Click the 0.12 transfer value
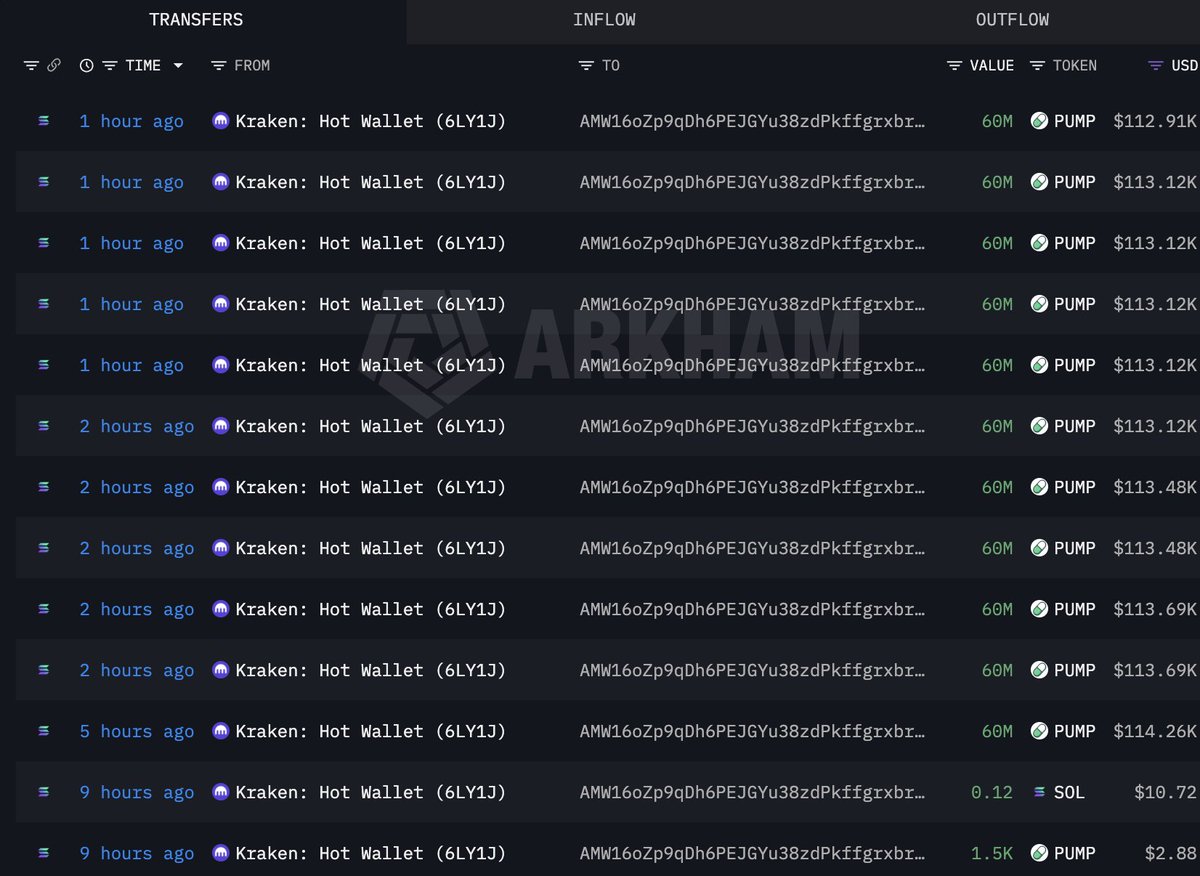Image resolution: width=1200 pixels, height=876 pixels. tap(992, 792)
